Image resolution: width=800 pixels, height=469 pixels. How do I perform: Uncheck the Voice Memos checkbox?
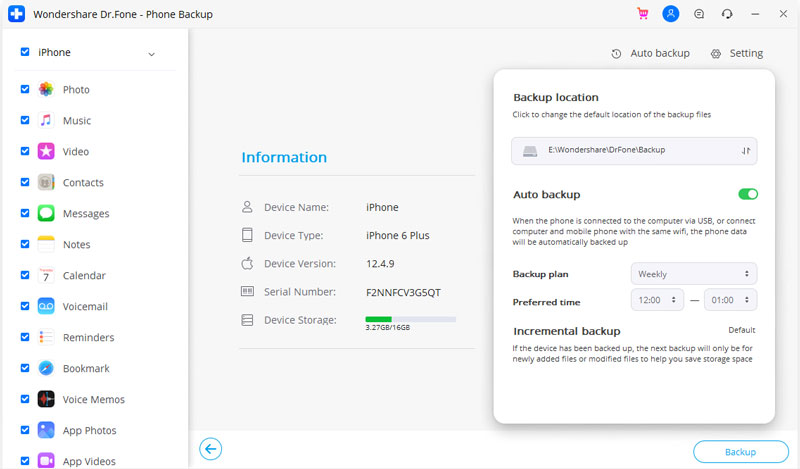pyautogui.click(x=24, y=399)
